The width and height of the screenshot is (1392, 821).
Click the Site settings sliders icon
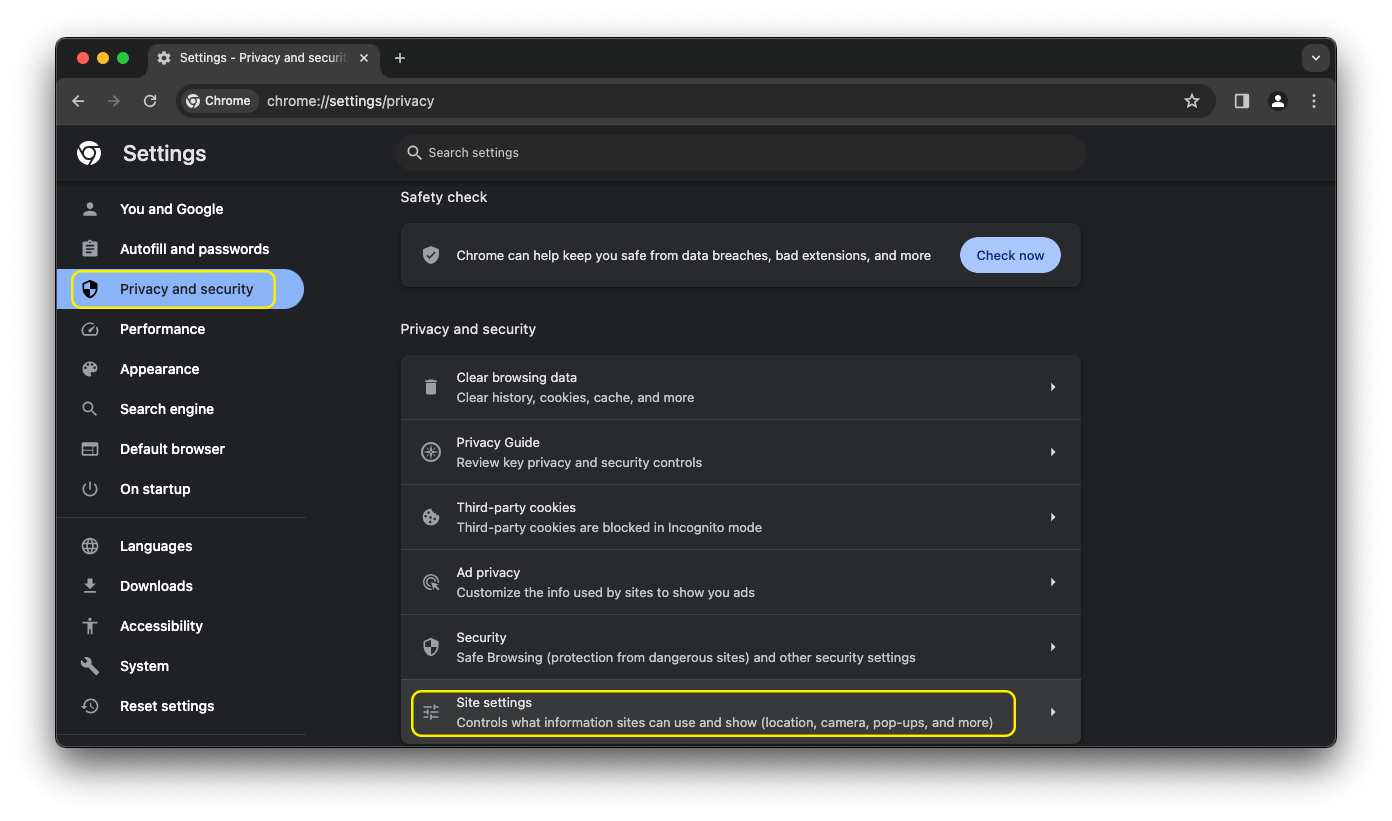coord(430,712)
